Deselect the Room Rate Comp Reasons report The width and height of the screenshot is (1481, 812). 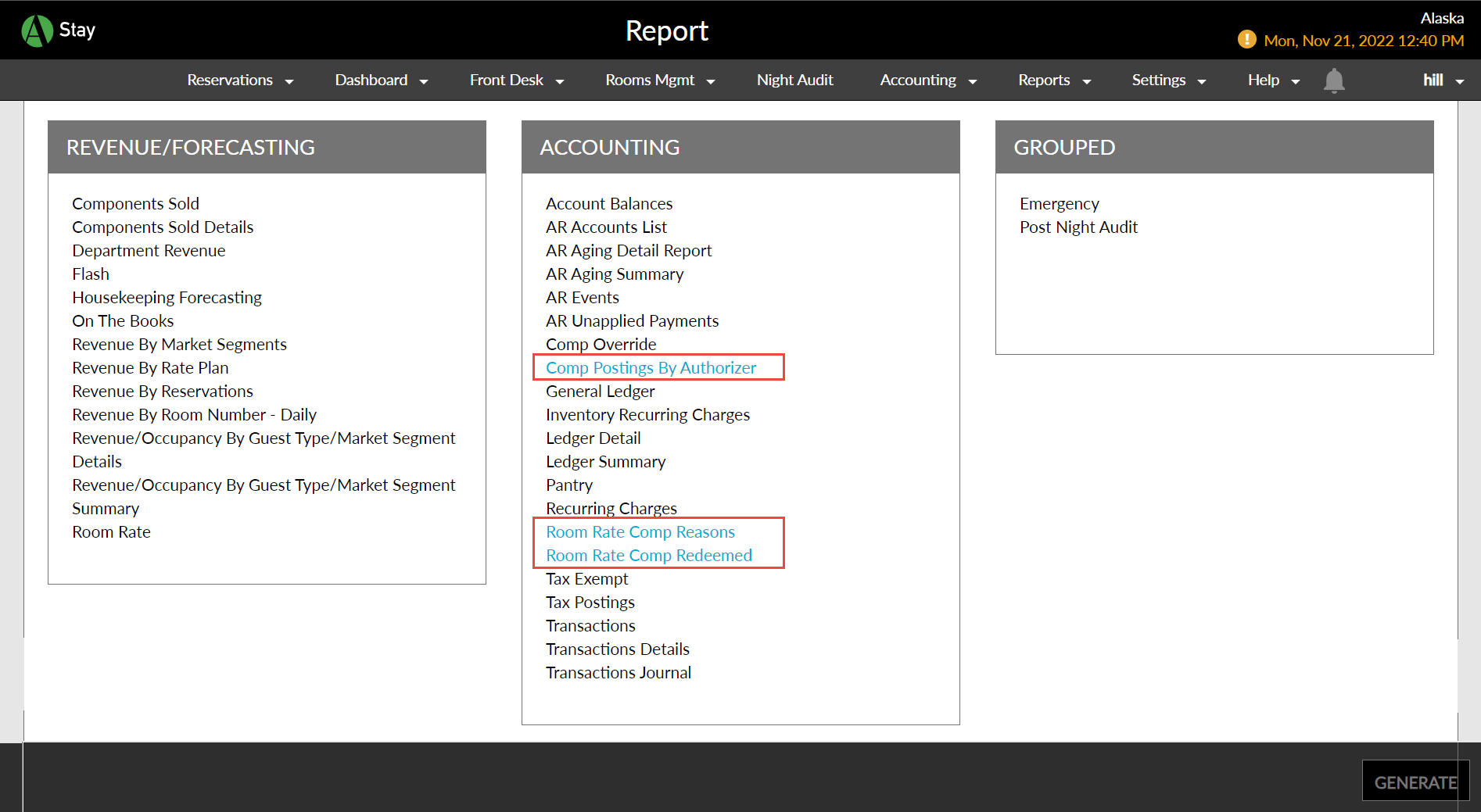pos(640,531)
